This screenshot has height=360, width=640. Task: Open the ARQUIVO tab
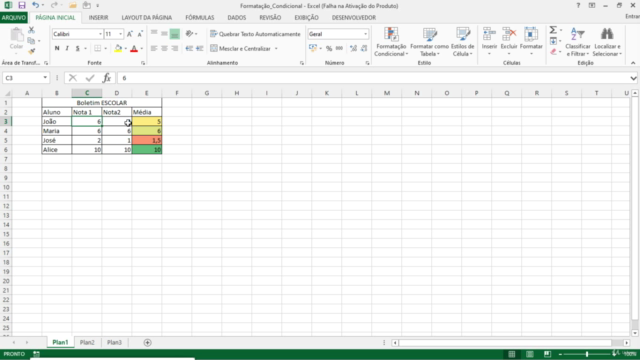(x=13, y=18)
